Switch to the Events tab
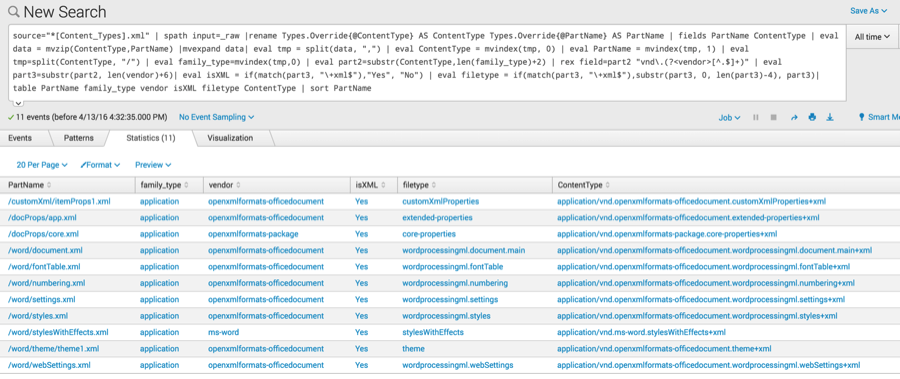 click(x=20, y=138)
